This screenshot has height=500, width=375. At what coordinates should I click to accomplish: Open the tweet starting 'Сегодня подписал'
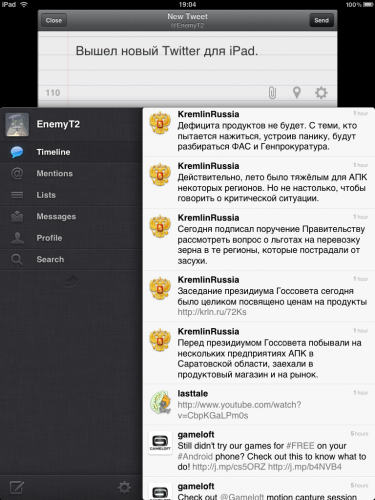(x=259, y=240)
